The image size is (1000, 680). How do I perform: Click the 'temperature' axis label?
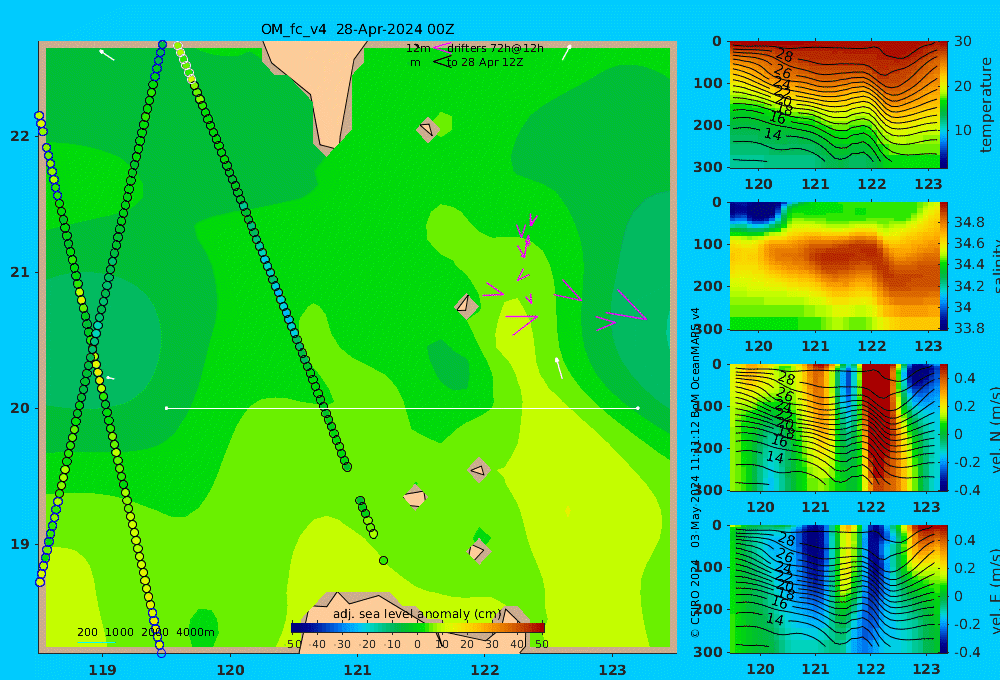(987, 105)
